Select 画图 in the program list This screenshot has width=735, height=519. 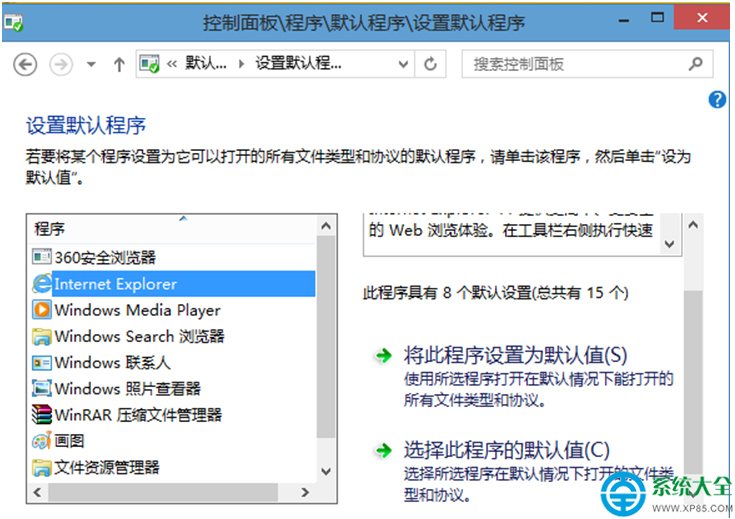(172, 441)
